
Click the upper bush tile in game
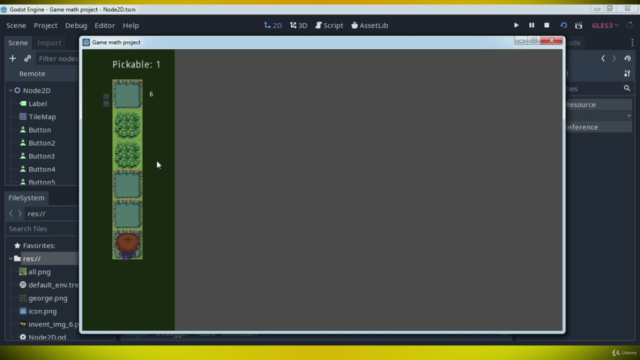127,124
